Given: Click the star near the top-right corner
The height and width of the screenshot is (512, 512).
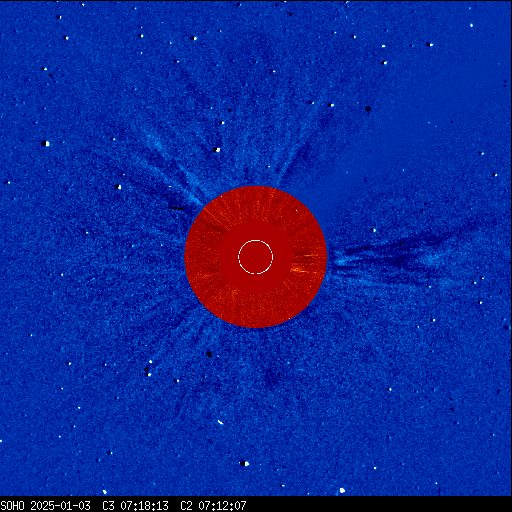Looking at the screenshot, I should (x=471, y=25).
